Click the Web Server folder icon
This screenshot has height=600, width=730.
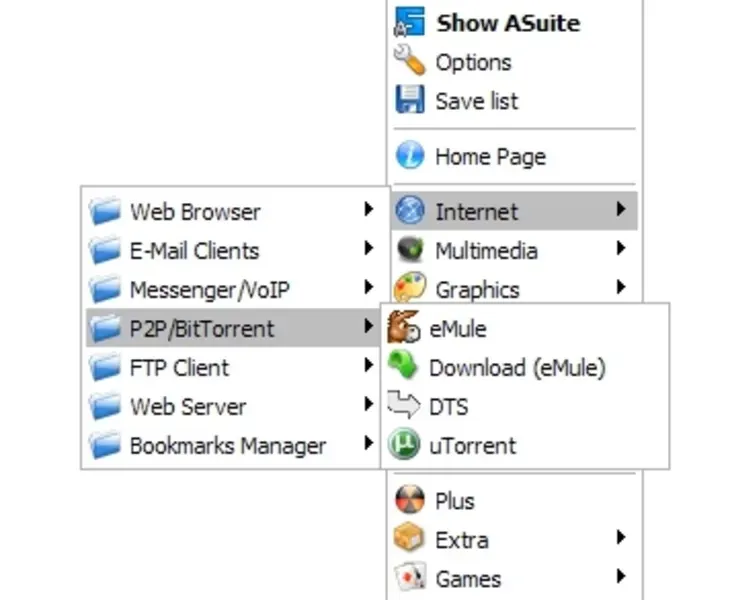(104, 407)
